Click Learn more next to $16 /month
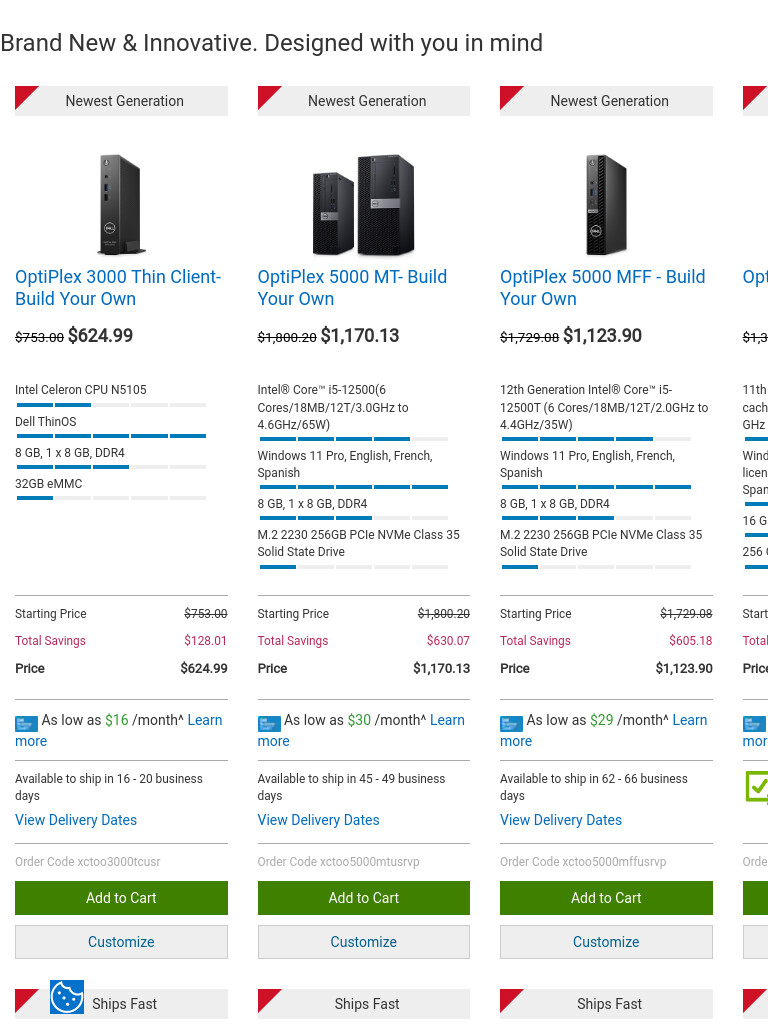This screenshot has width=768, height=1024. [x=204, y=720]
